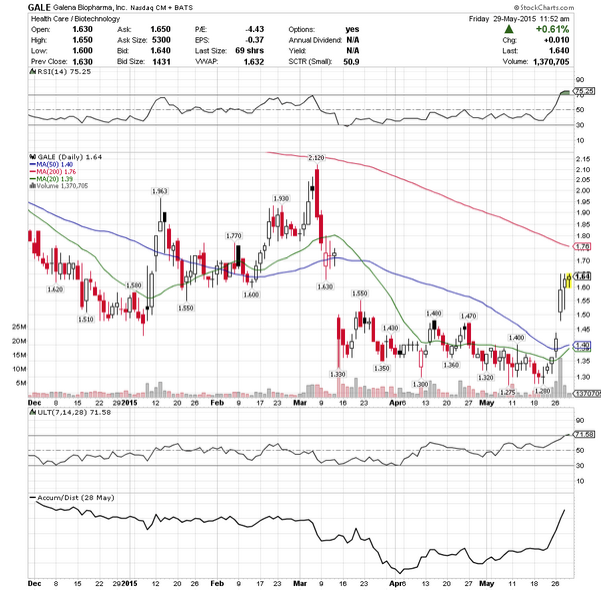
Task: Click the 2.120 peak price label
Action: tap(316, 158)
